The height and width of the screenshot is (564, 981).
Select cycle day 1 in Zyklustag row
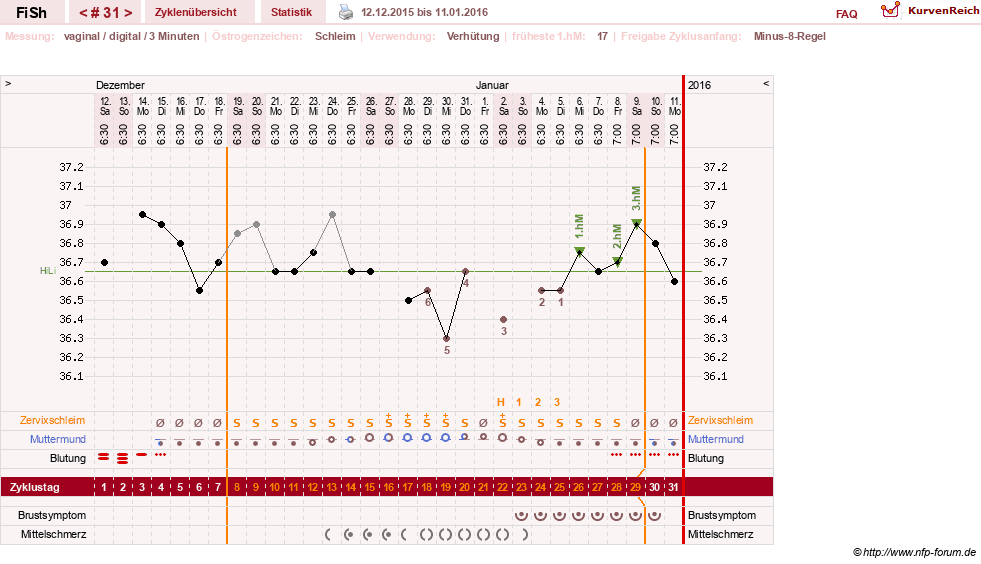click(104, 487)
